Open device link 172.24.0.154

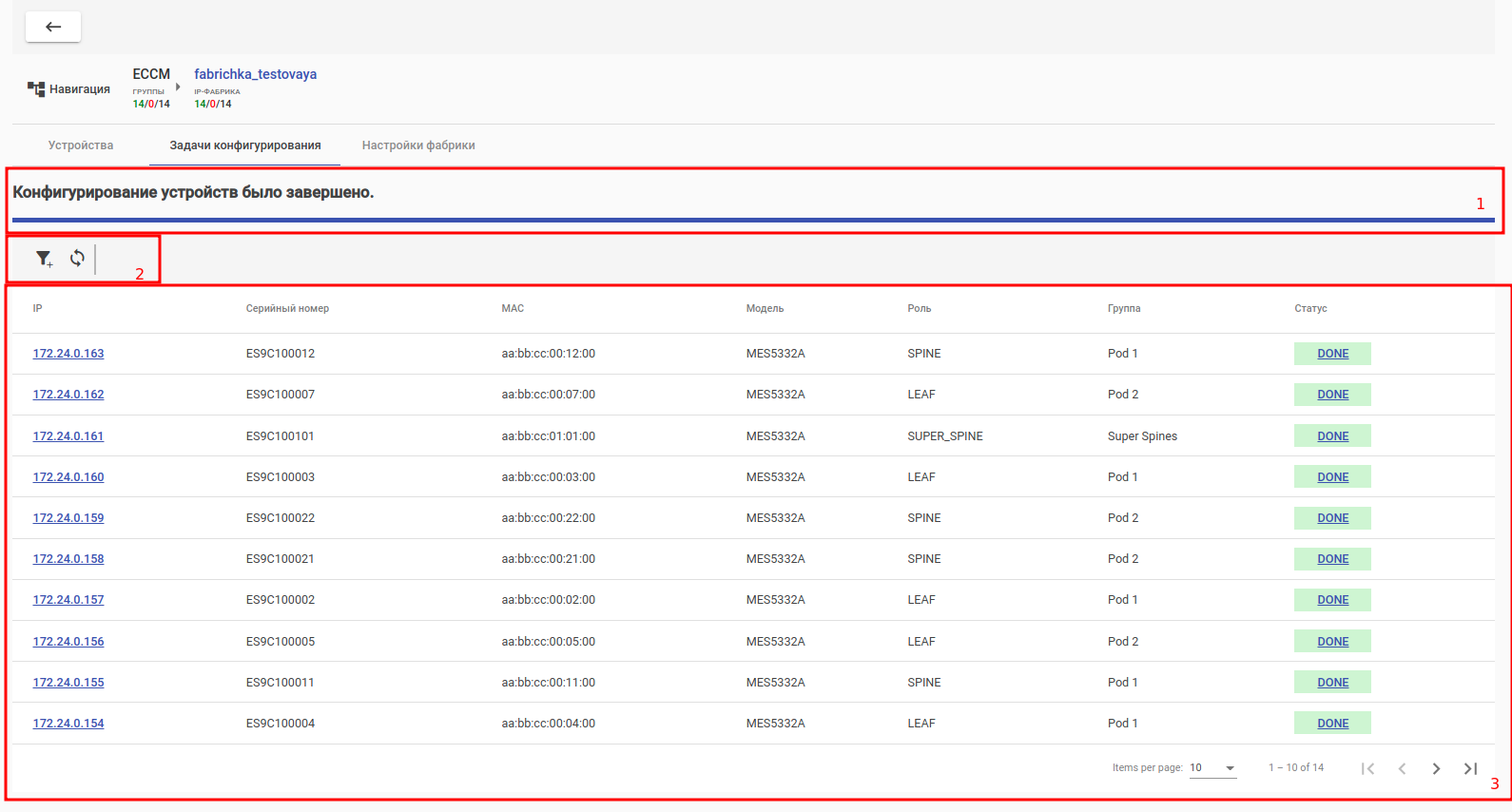68,724
